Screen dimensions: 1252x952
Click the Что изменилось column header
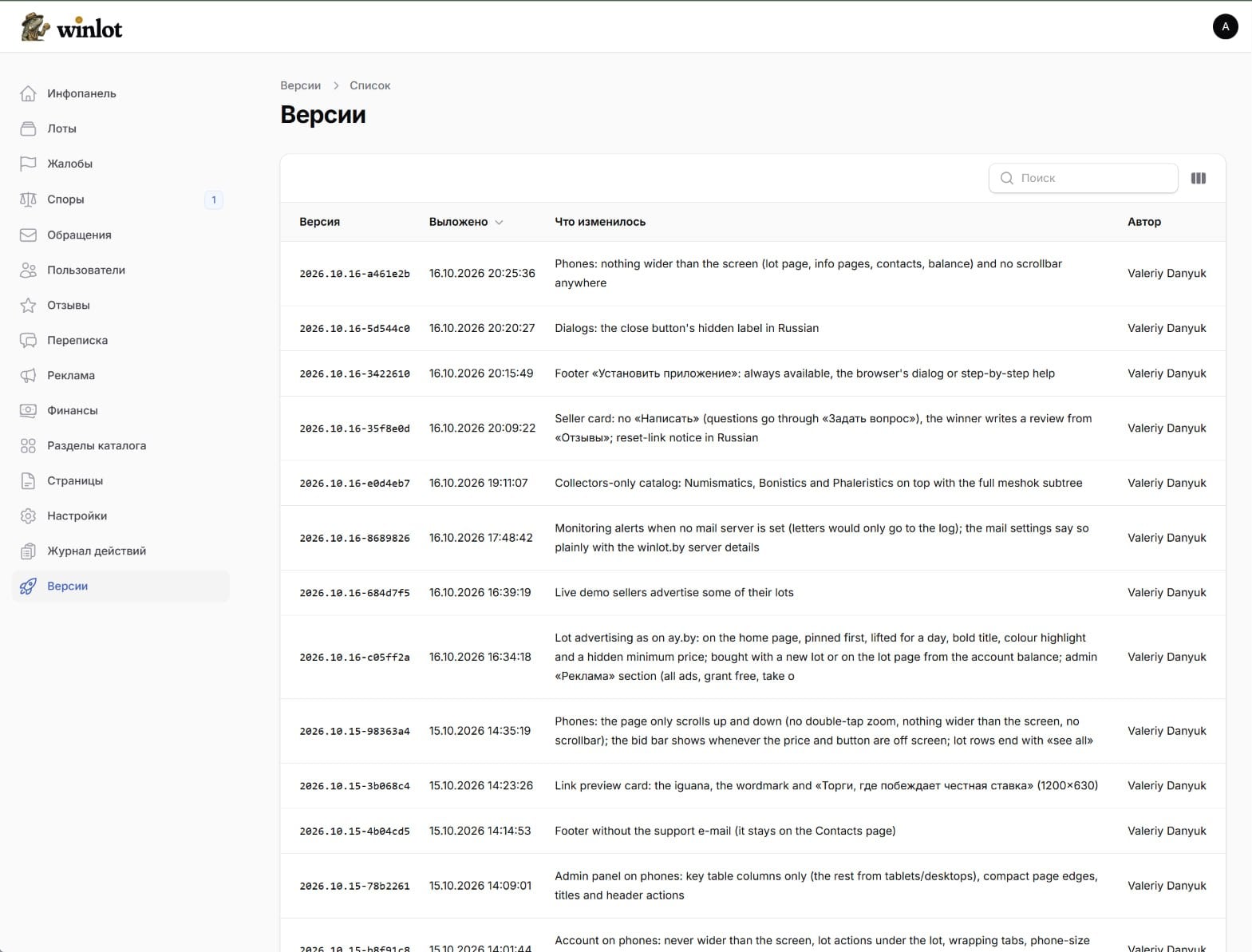click(600, 222)
